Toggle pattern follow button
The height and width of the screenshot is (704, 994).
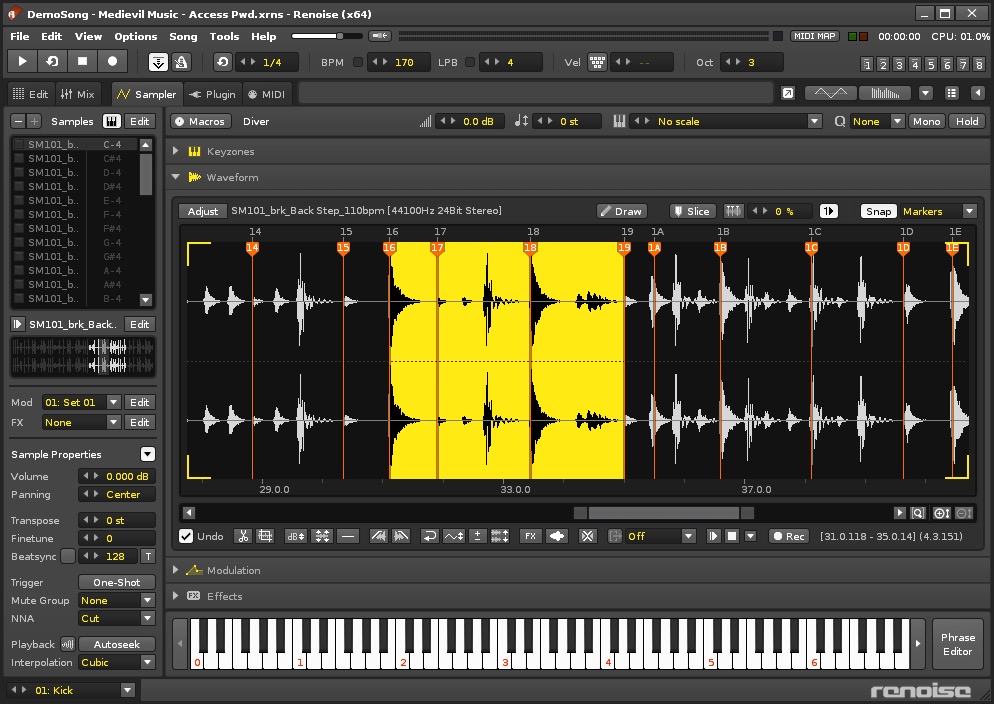(158, 62)
